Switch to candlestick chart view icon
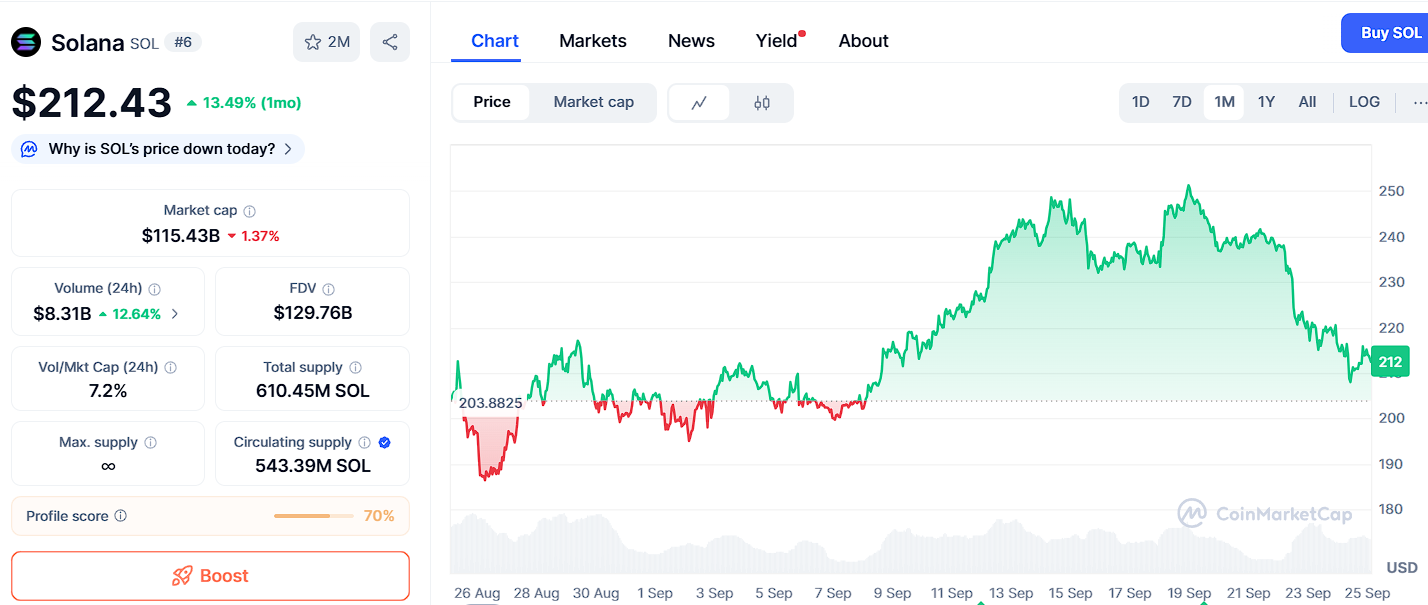 pos(762,102)
